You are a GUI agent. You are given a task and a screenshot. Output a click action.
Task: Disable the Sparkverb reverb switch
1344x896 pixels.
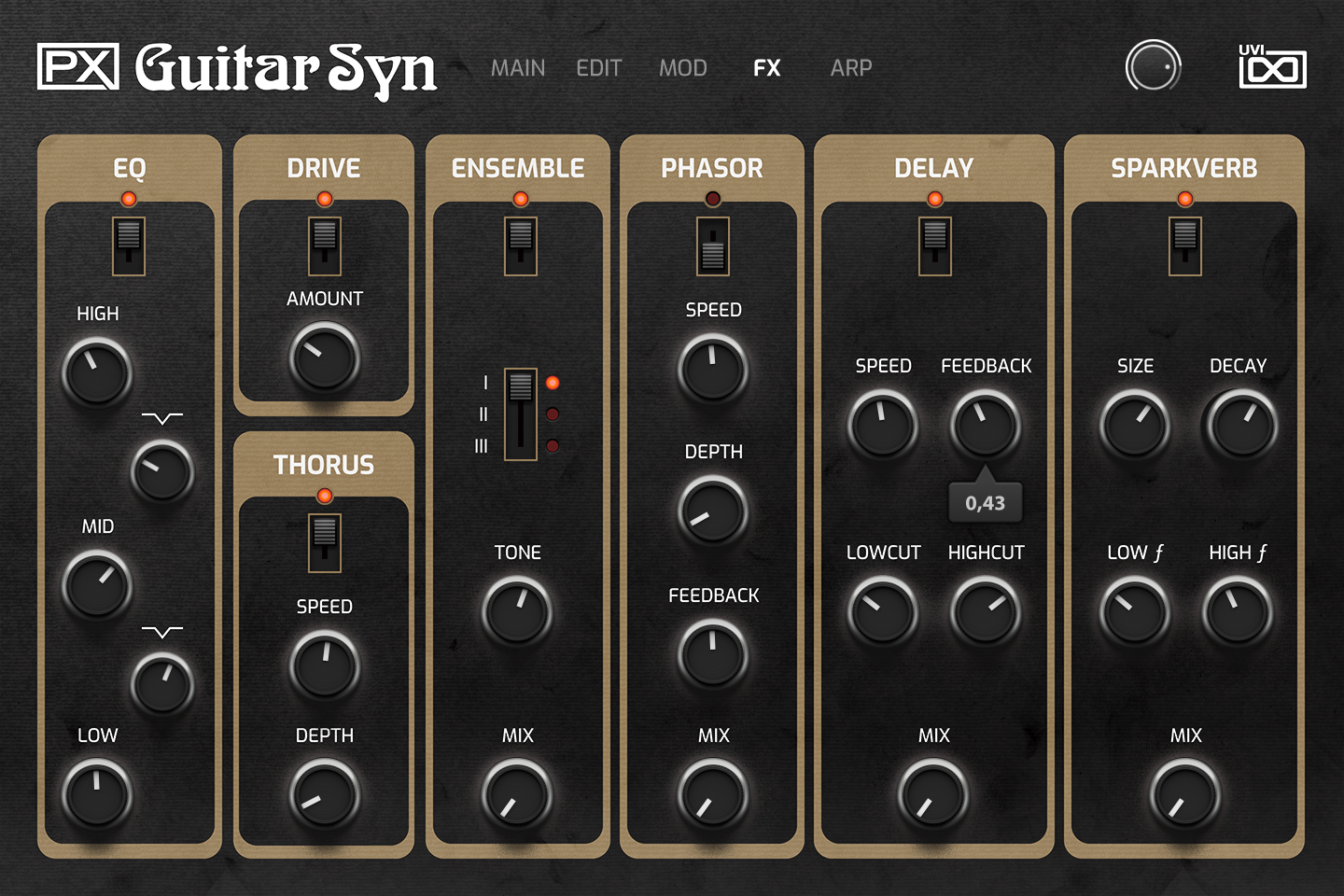[x=1185, y=246]
